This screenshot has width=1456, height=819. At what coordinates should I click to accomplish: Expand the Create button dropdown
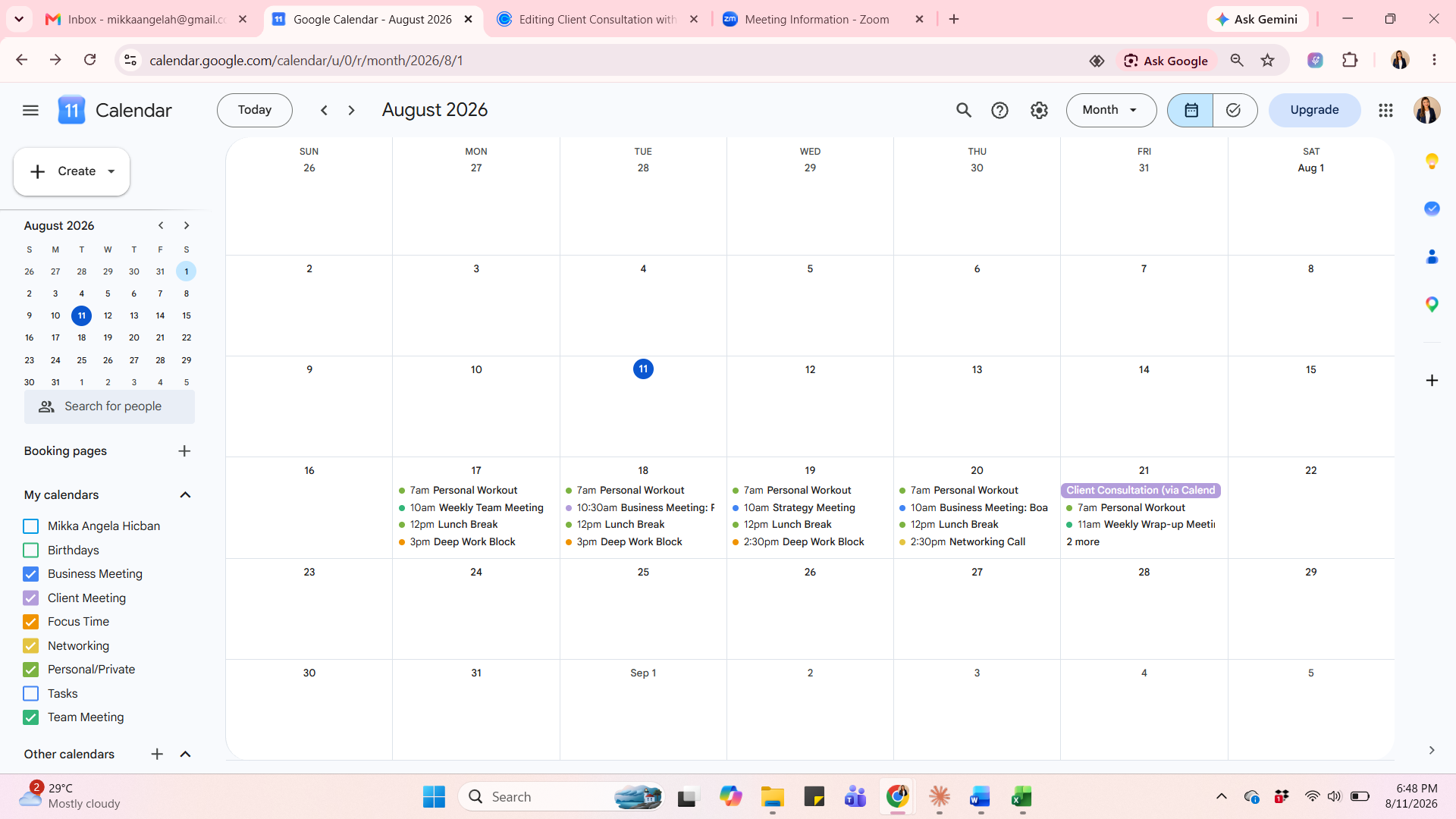click(x=111, y=171)
